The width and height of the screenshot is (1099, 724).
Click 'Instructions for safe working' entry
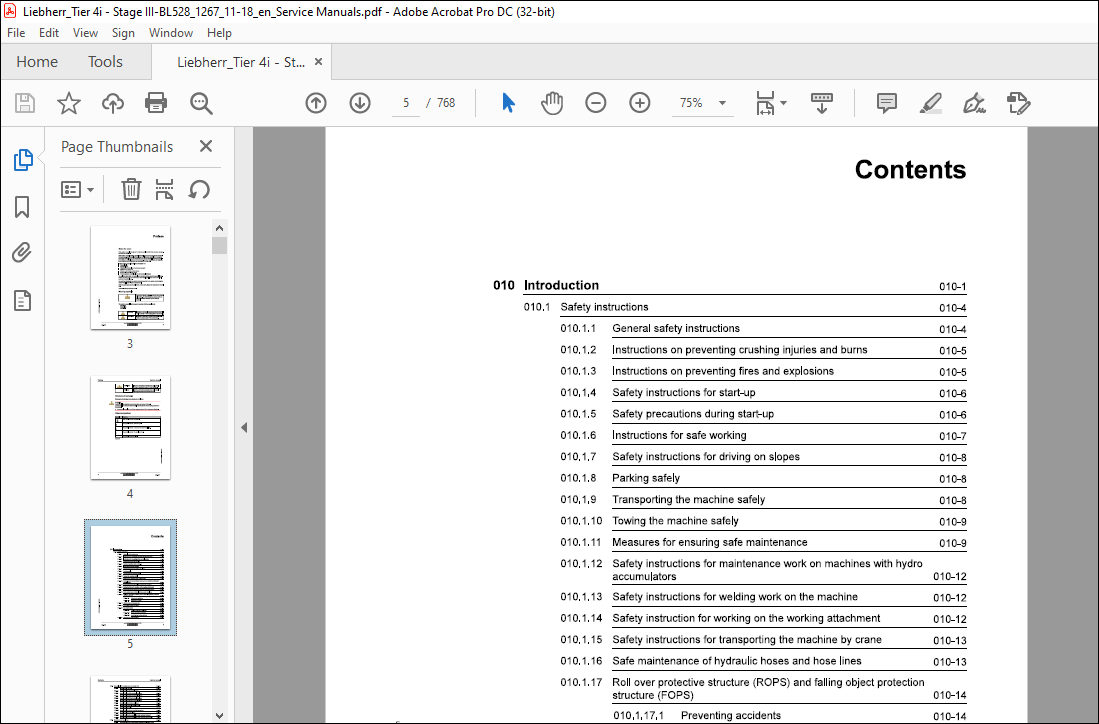[x=763, y=435]
